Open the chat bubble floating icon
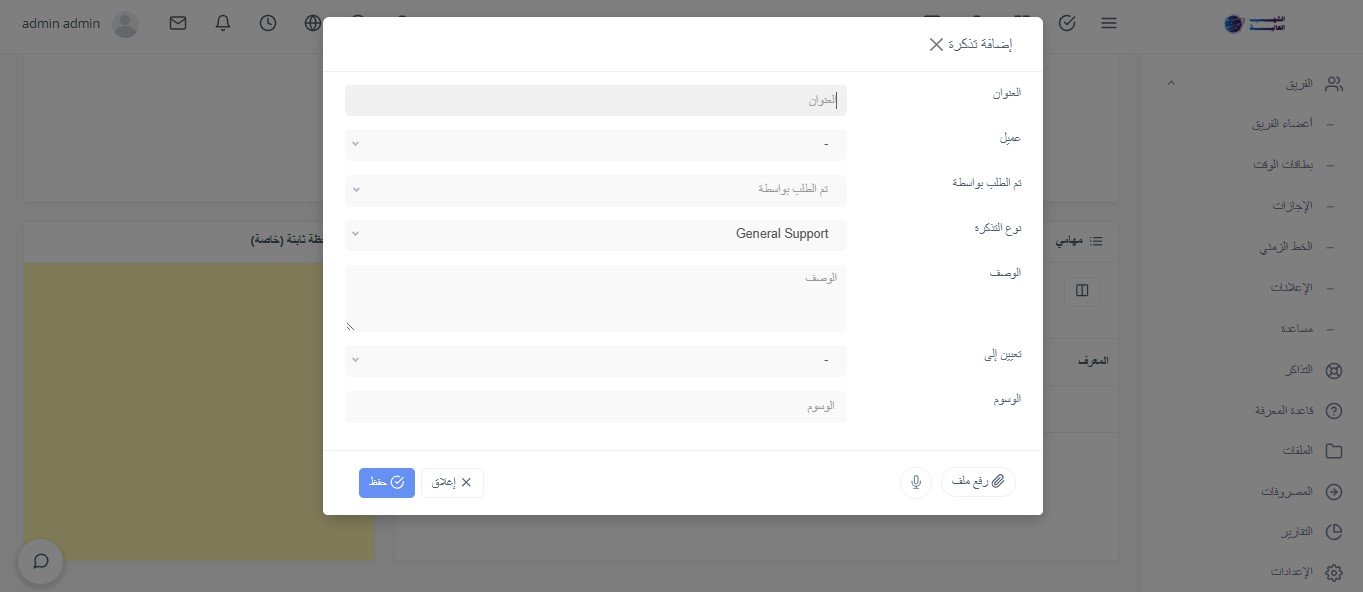1363x592 pixels. coord(41,561)
